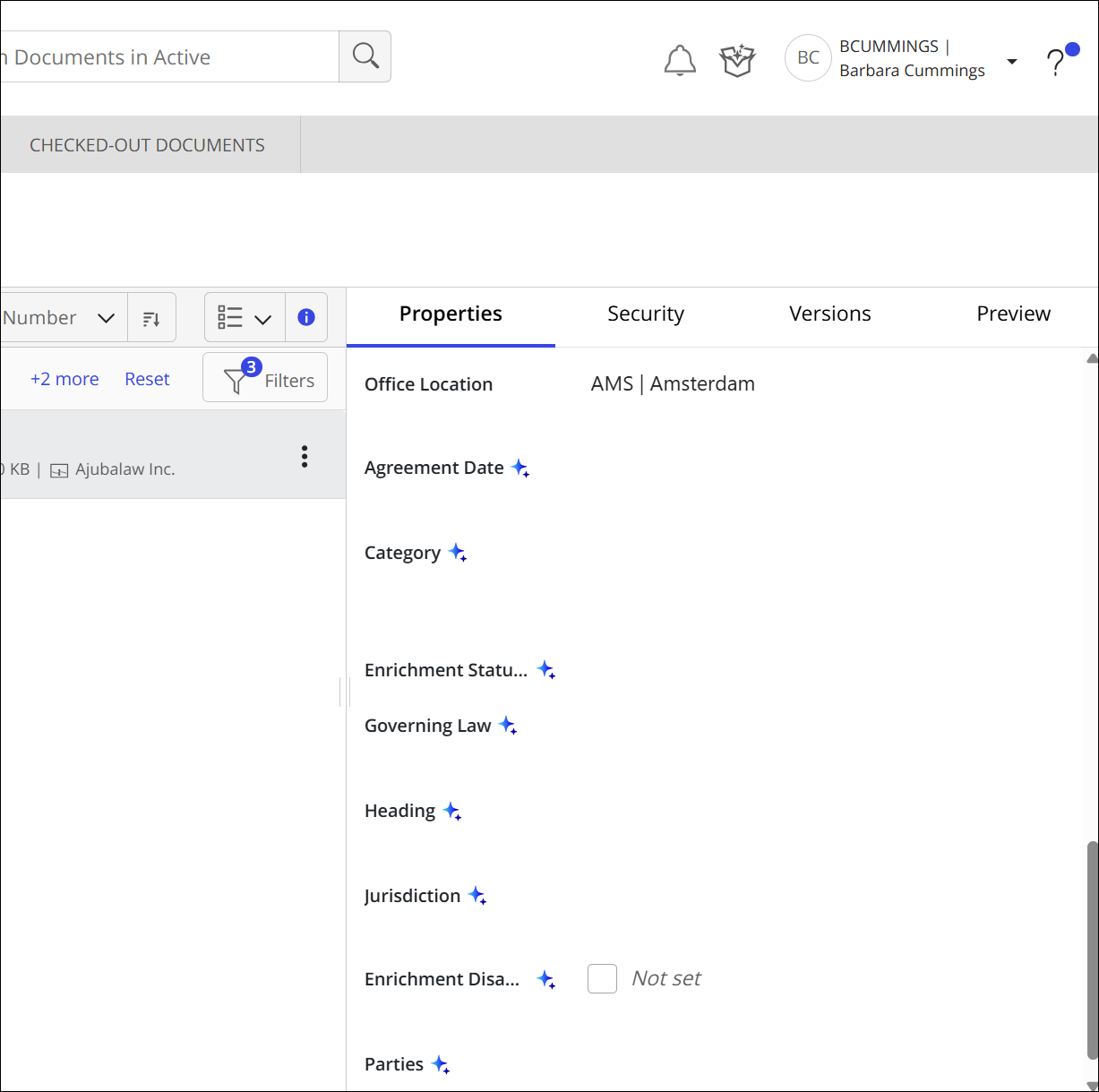1099x1092 pixels.
Task: Click the Office Location label
Action: (x=428, y=384)
